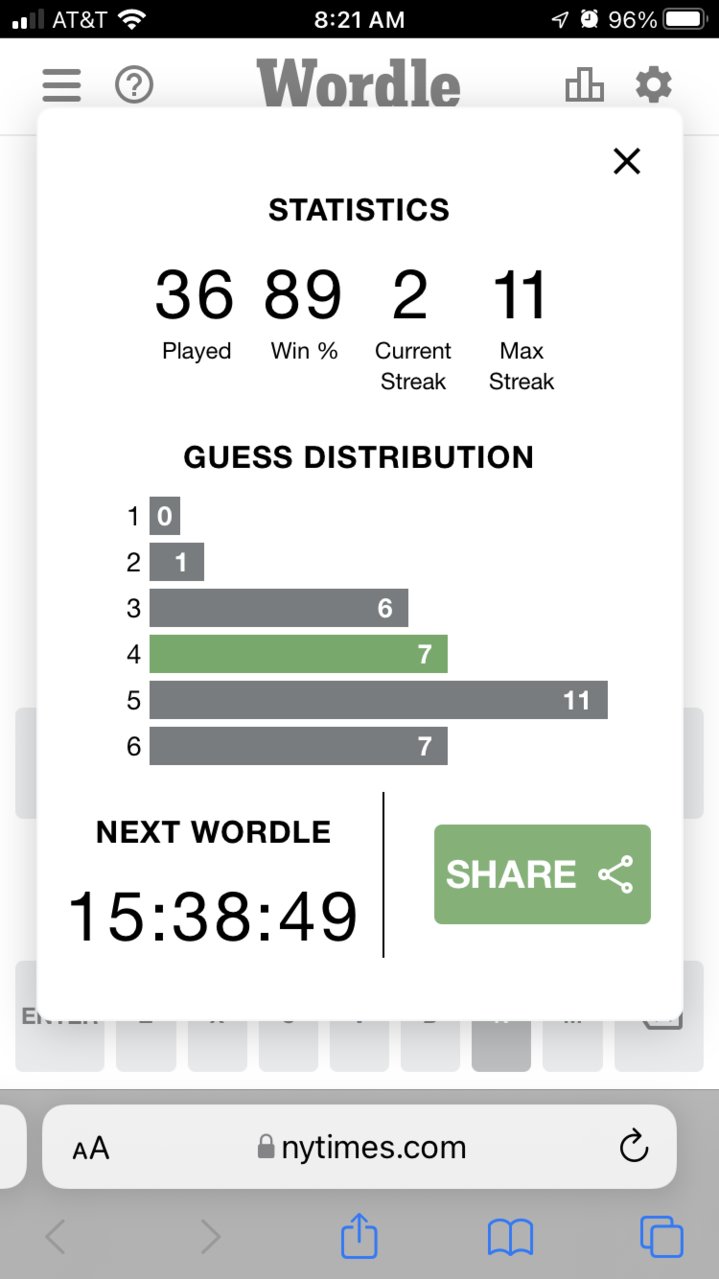The image size is (719, 1279).
Task: Open the hamburger menu icon
Action: tap(61, 86)
